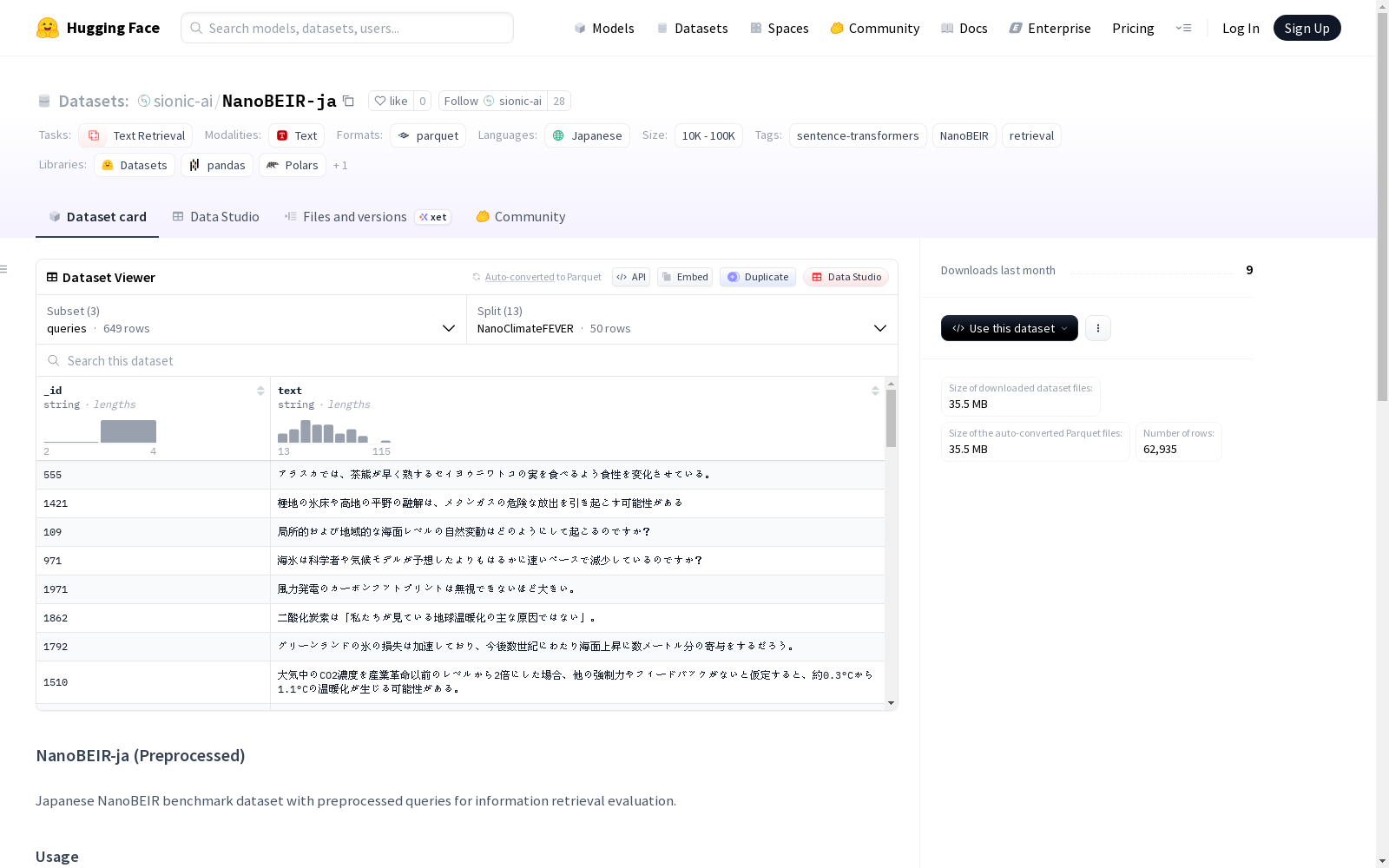The height and width of the screenshot is (868, 1389).
Task: Click the Text modality tag
Action: pos(296,135)
